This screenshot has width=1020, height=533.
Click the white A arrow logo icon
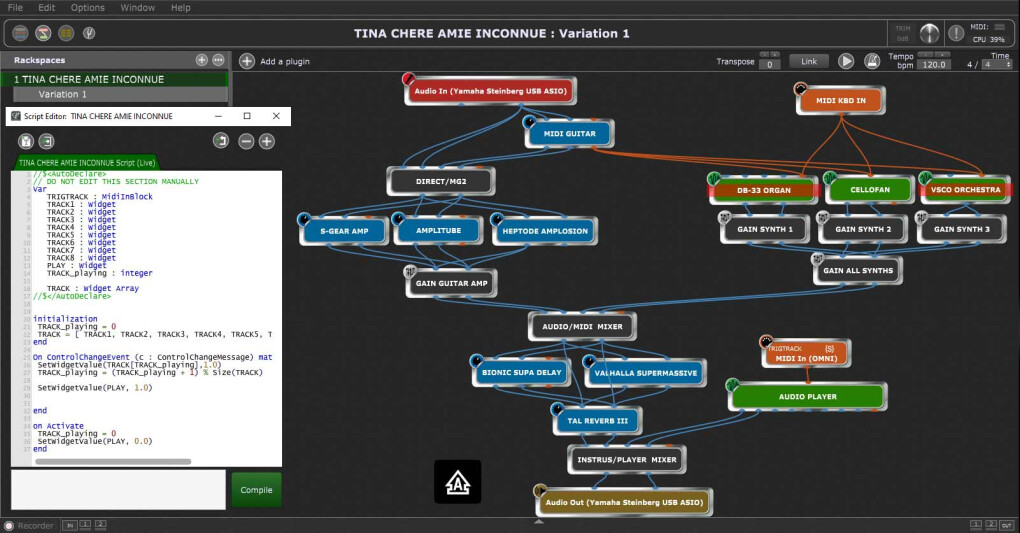pos(457,482)
